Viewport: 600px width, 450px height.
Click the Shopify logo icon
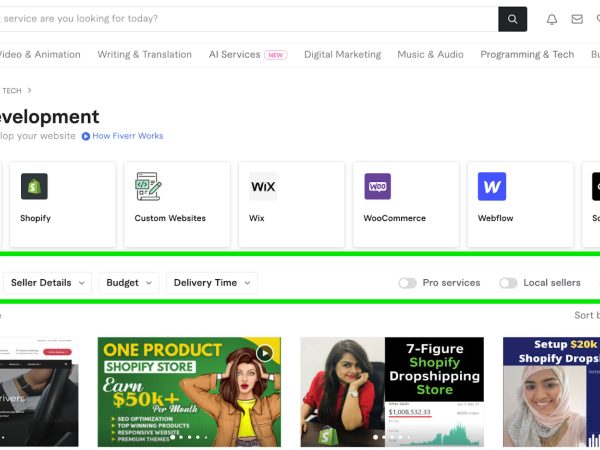pyautogui.click(x=34, y=186)
